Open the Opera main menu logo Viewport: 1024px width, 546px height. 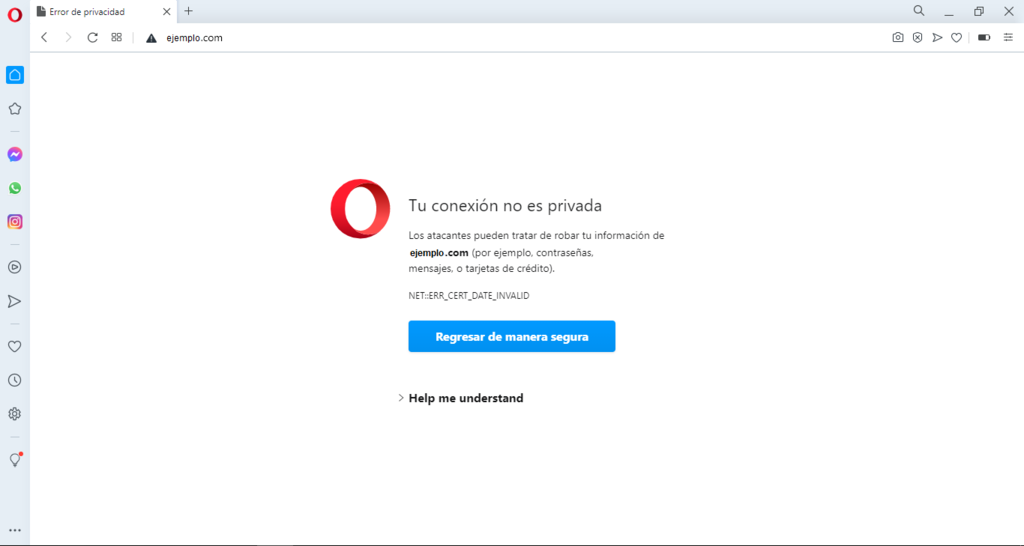pos(14,15)
